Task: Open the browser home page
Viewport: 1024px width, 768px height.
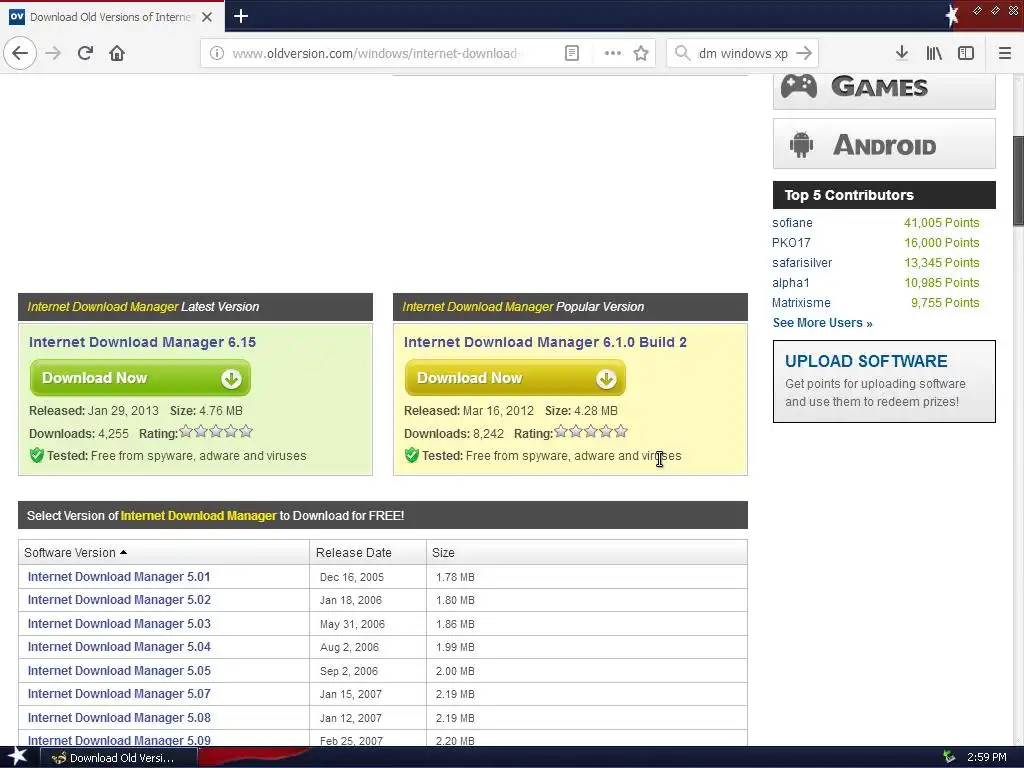Action: (117, 53)
